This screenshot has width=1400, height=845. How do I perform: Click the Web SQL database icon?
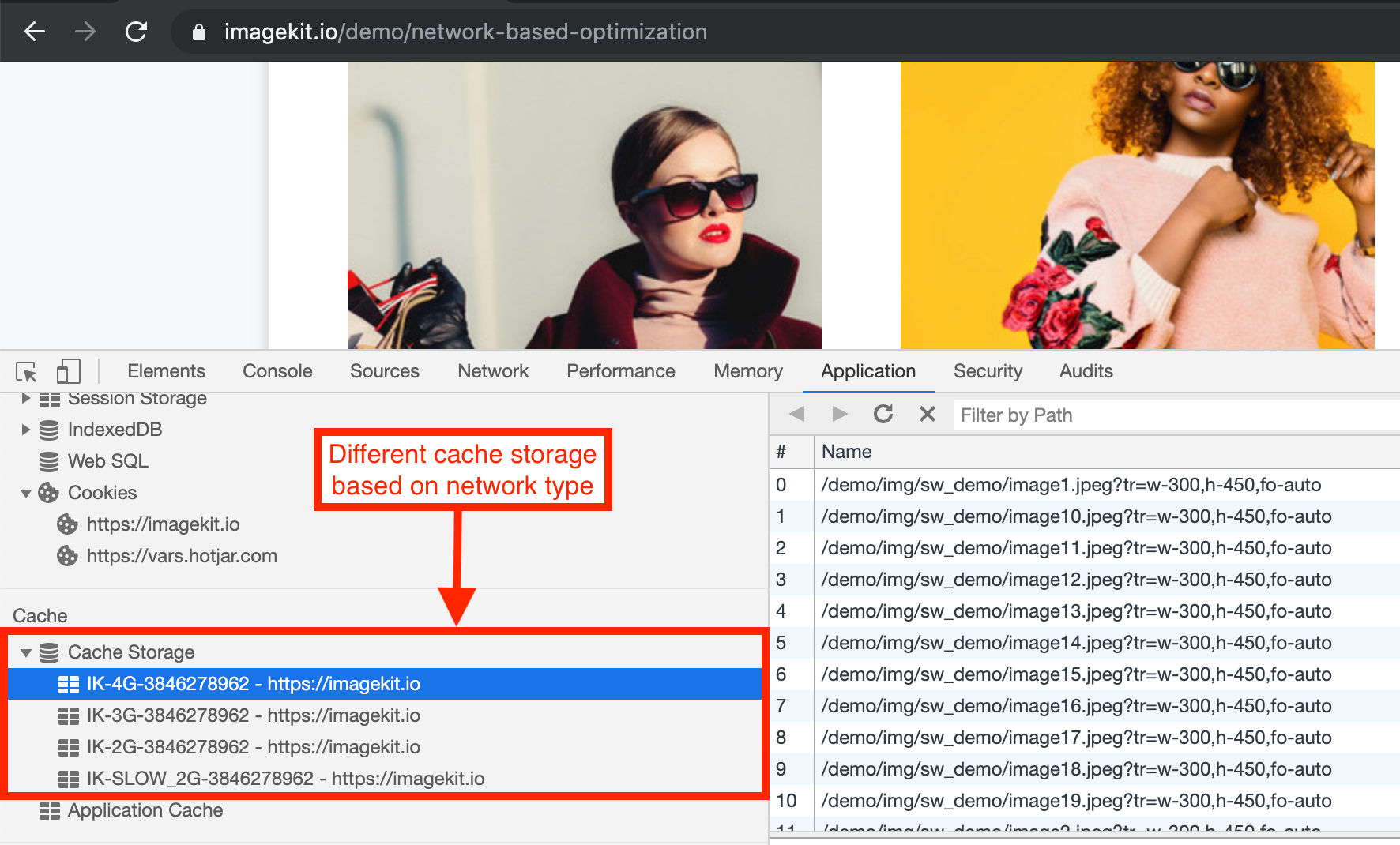[49, 461]
